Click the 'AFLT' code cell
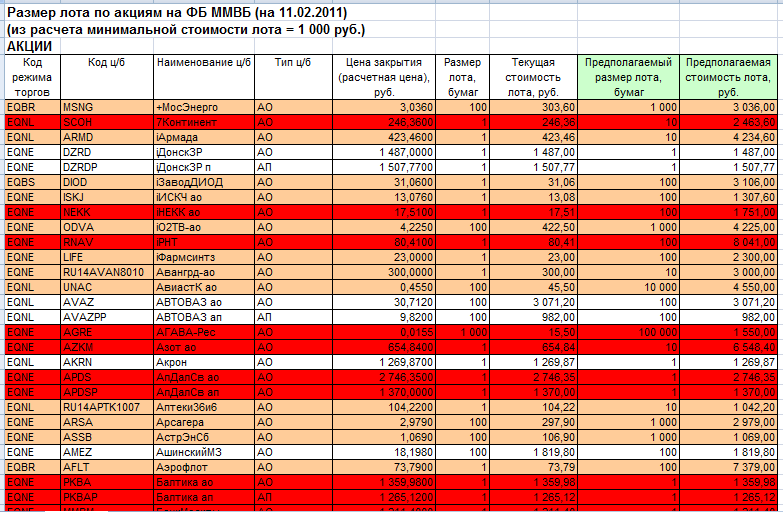783x512 pixels. coord(107,467)
